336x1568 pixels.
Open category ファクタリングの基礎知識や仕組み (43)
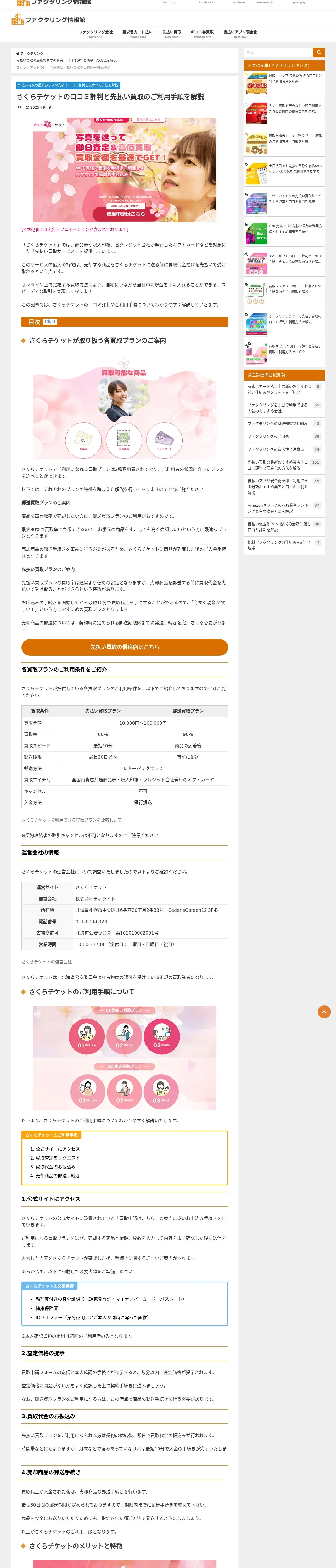[x=284, y=424]
